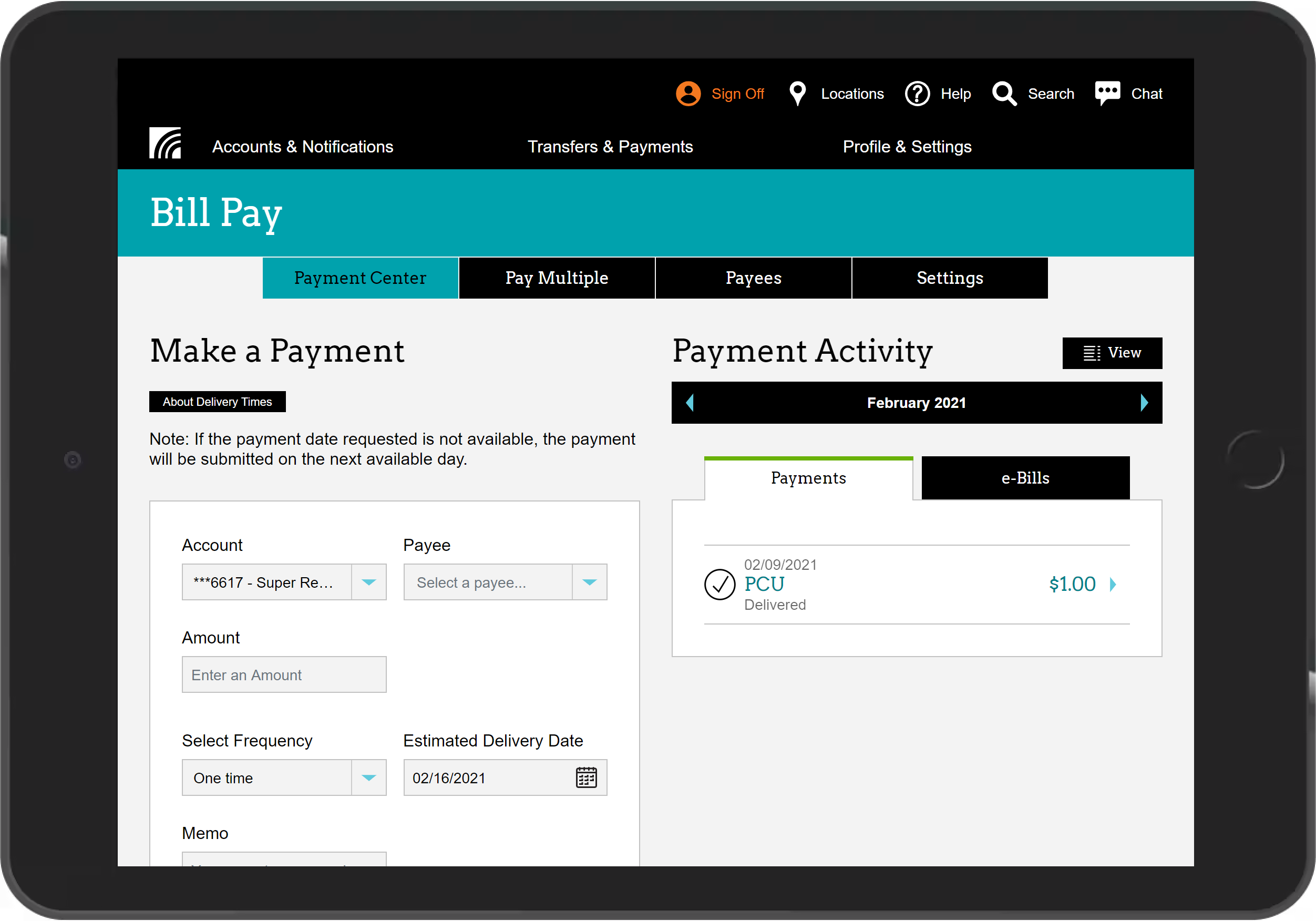The width and height of the screenshot is (1316, 921).
Task: Open the delivery date calendar icon
Action: pyautogui.click(x=586, y=777)
